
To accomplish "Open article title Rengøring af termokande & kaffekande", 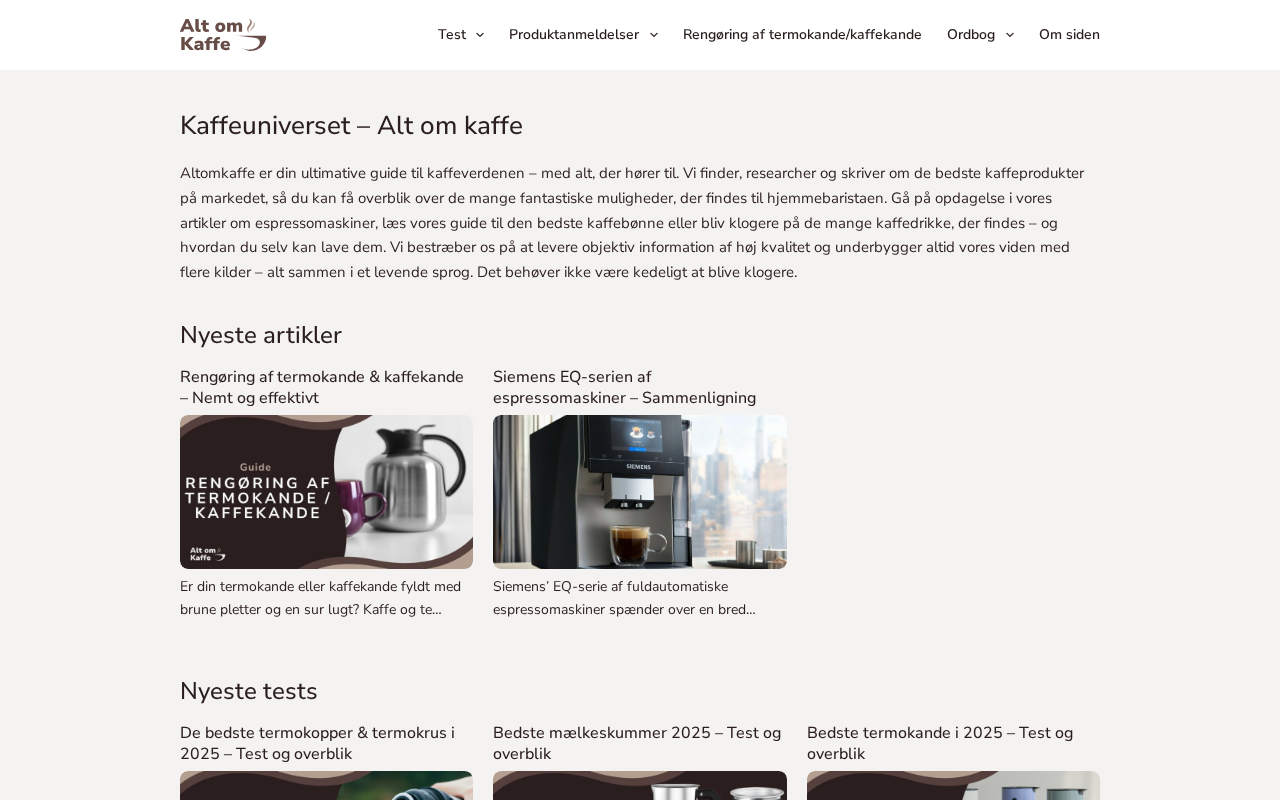I will (x=322, y=388).
